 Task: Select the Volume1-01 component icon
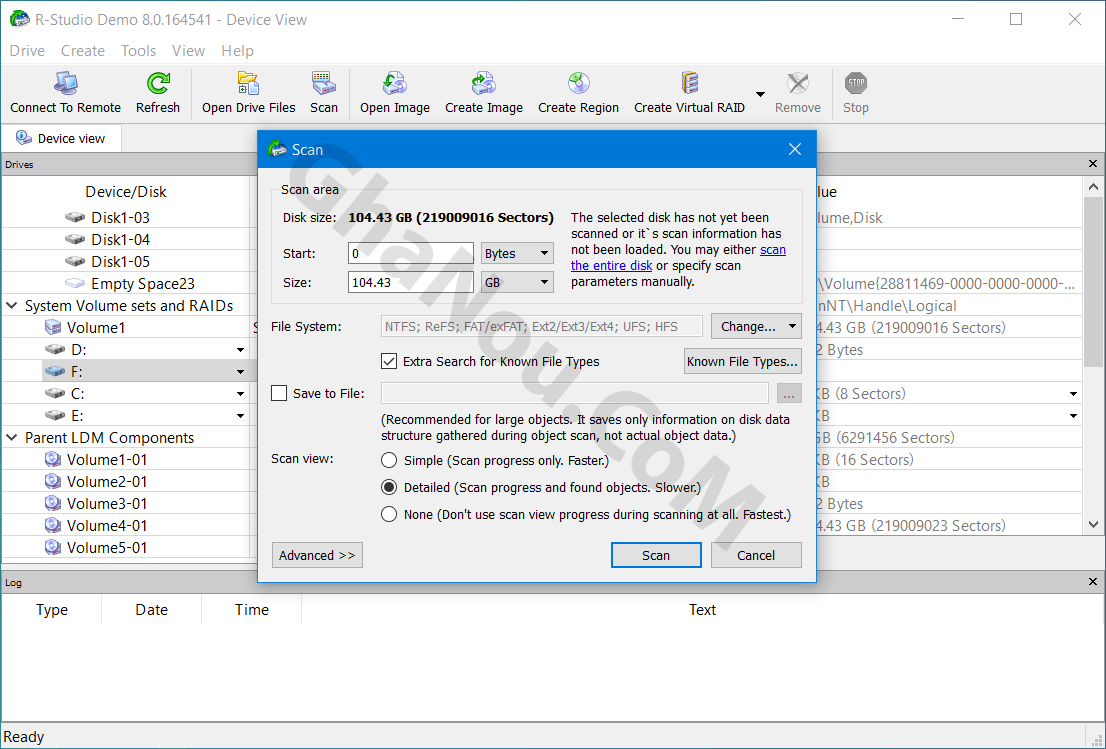point(53,459)
